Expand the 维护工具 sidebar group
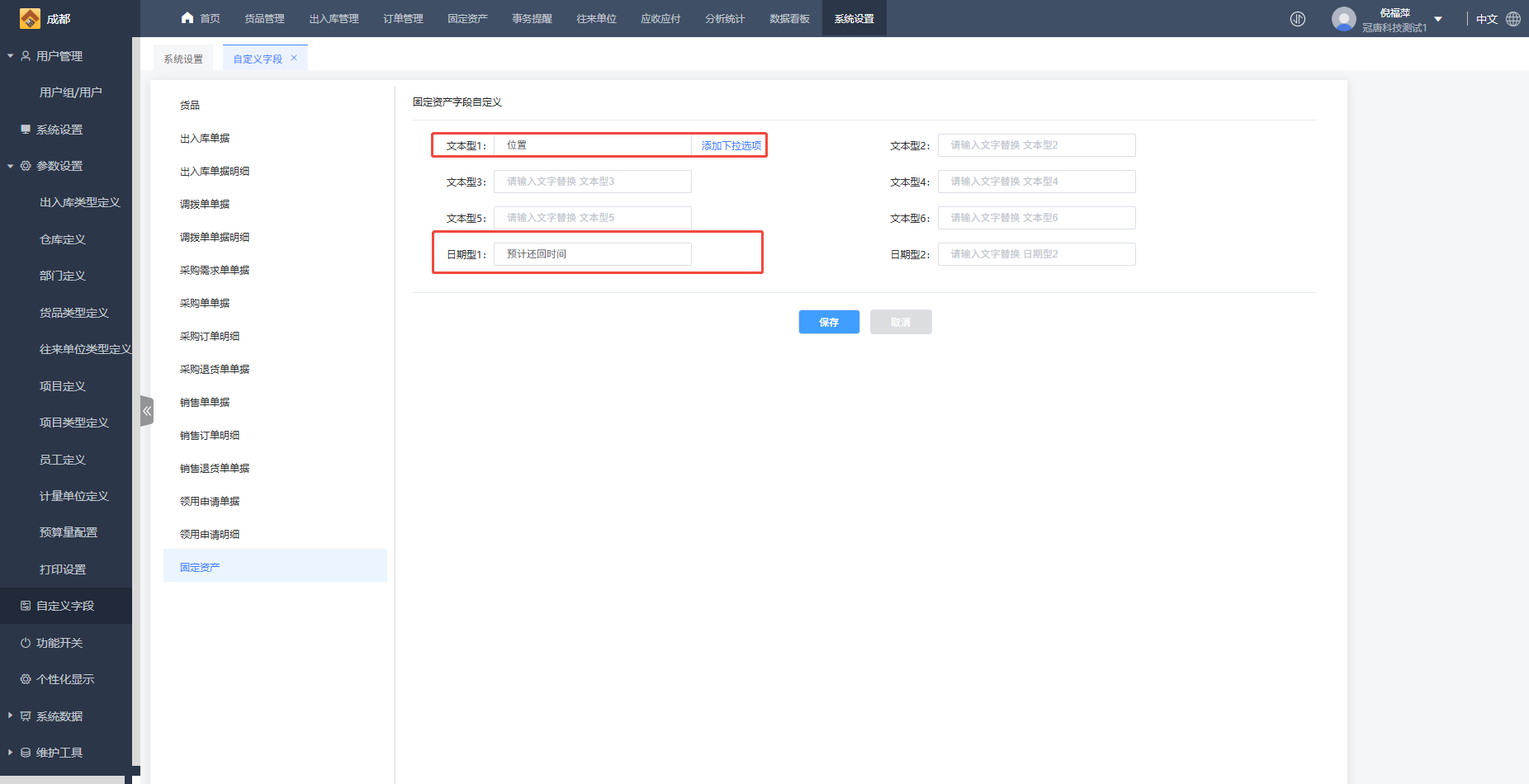1529x784 pixels. coord(10,752)
